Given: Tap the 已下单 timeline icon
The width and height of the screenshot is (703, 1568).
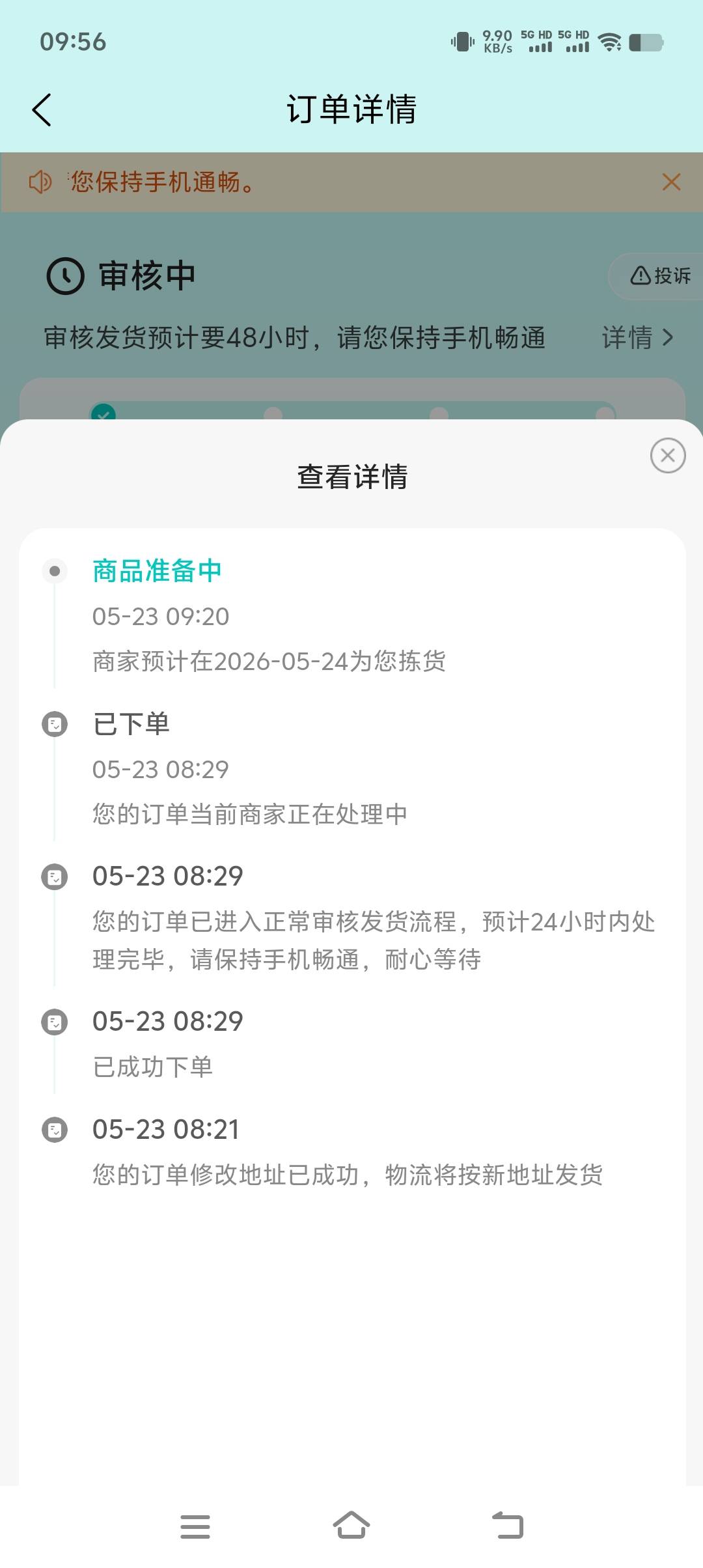Looking at the screenshot, I should pos(55,724).
